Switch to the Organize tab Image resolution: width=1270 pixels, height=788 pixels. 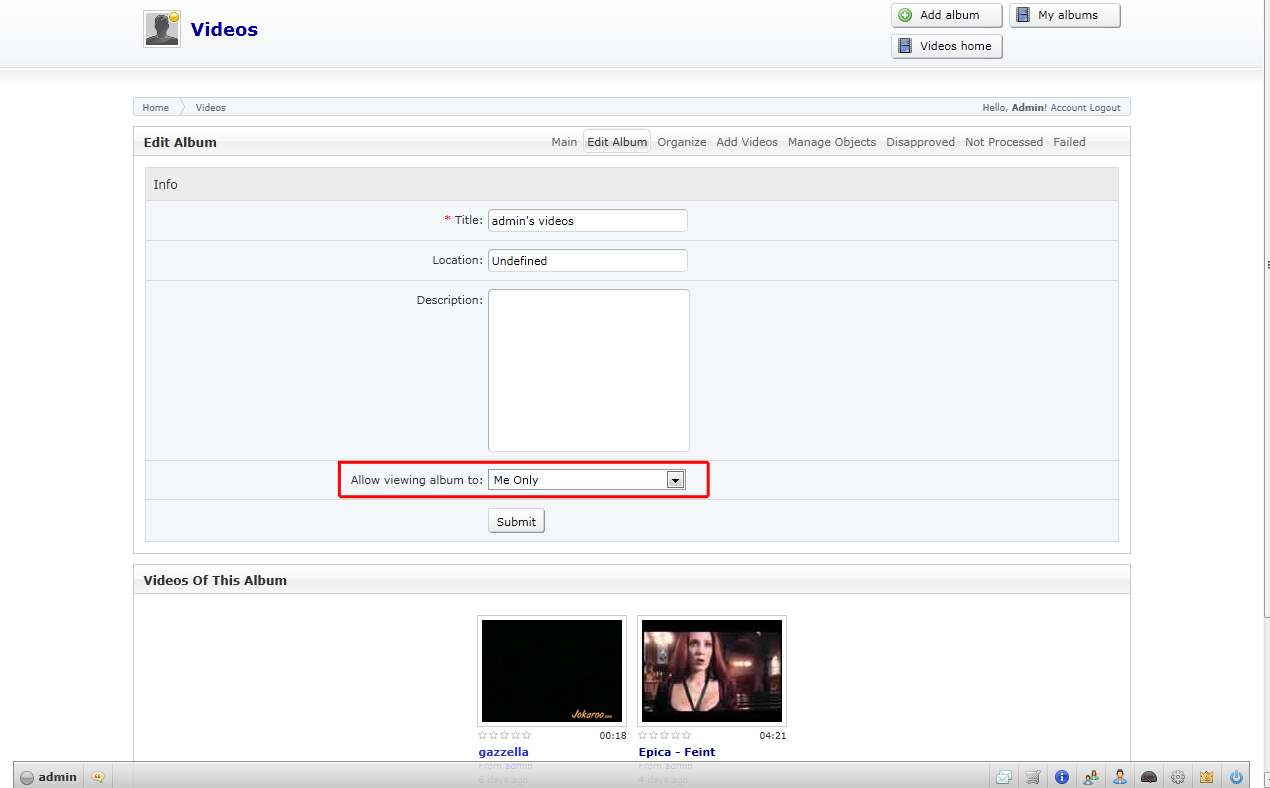coord(682,142)
